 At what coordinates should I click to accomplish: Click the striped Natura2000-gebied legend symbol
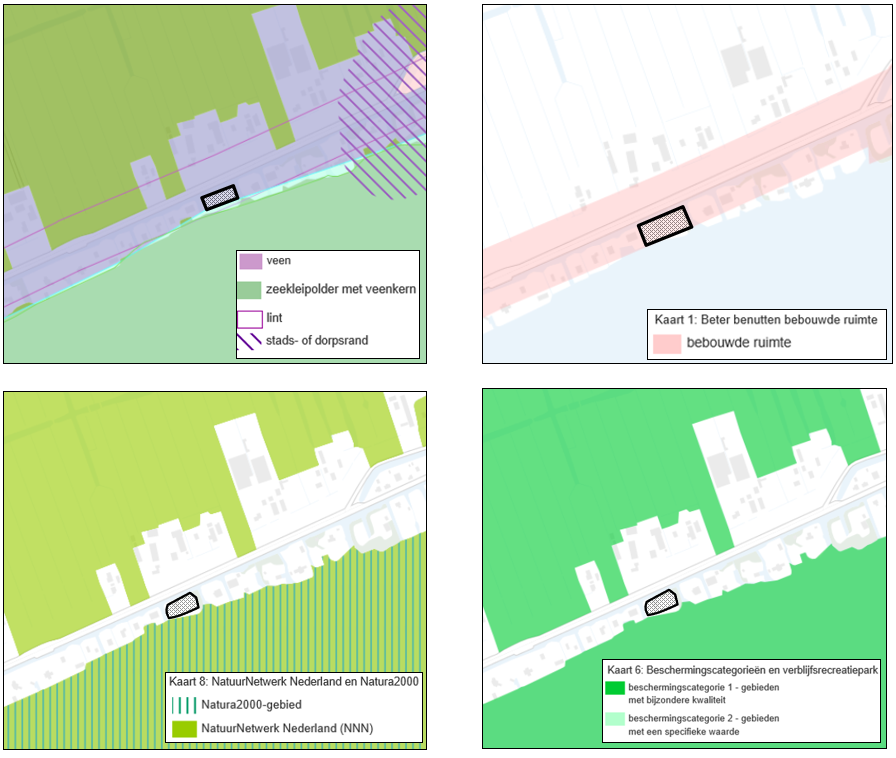click(184, 705)
